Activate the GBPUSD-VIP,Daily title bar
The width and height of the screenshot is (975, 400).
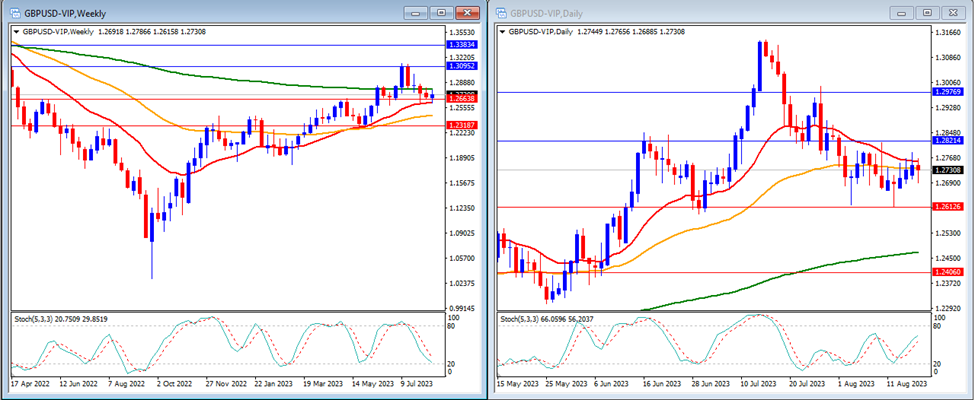(x=700, y=12)
